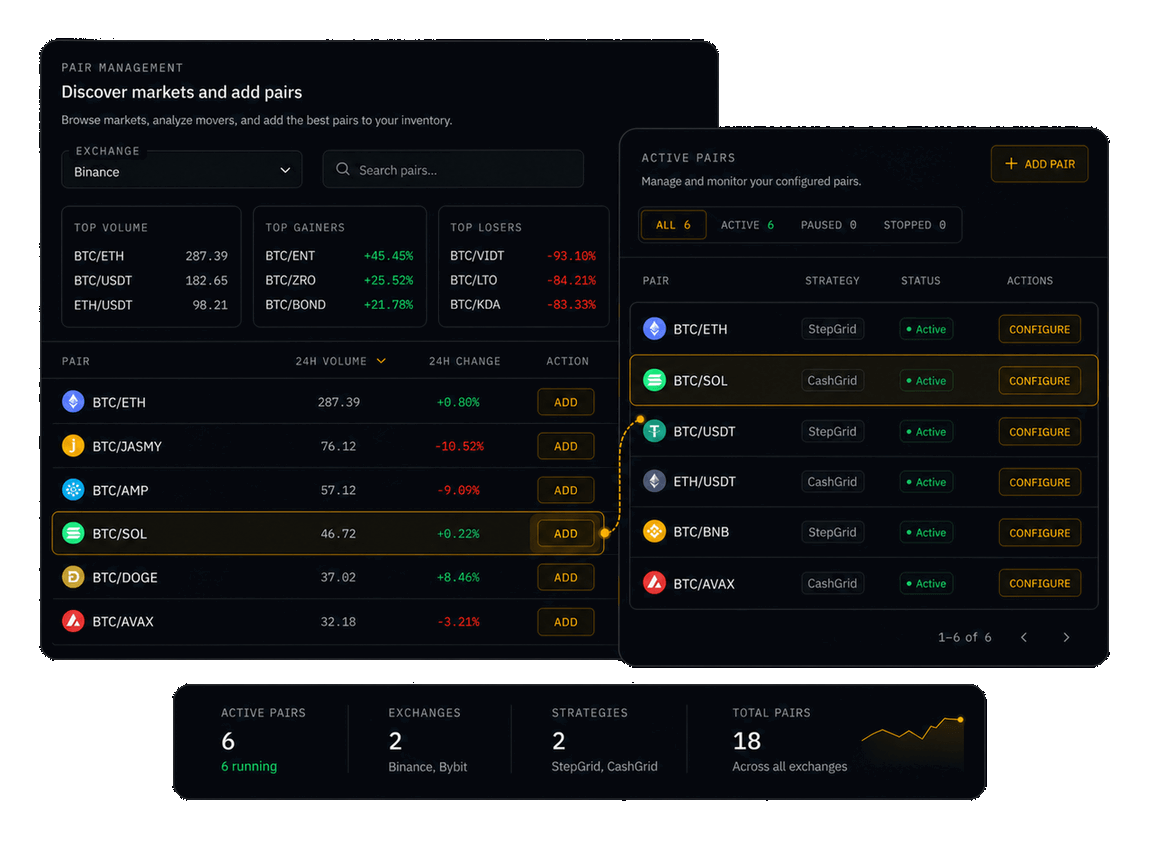Go to next page of active pairs
The image size is (1152, 864).
click(x=1066, y=638)
